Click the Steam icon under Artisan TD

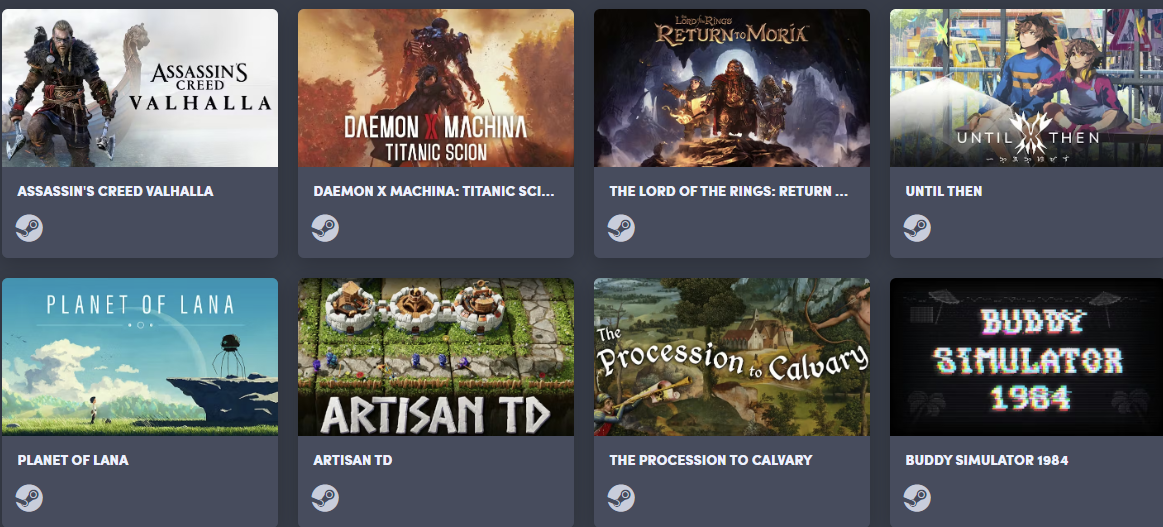(x=326, y=497)
